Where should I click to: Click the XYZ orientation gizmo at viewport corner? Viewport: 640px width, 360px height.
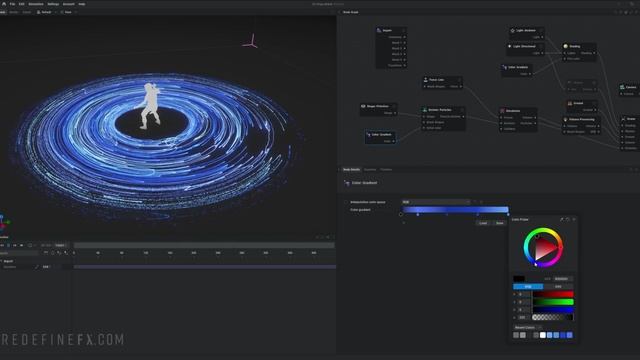pos(3,222)
